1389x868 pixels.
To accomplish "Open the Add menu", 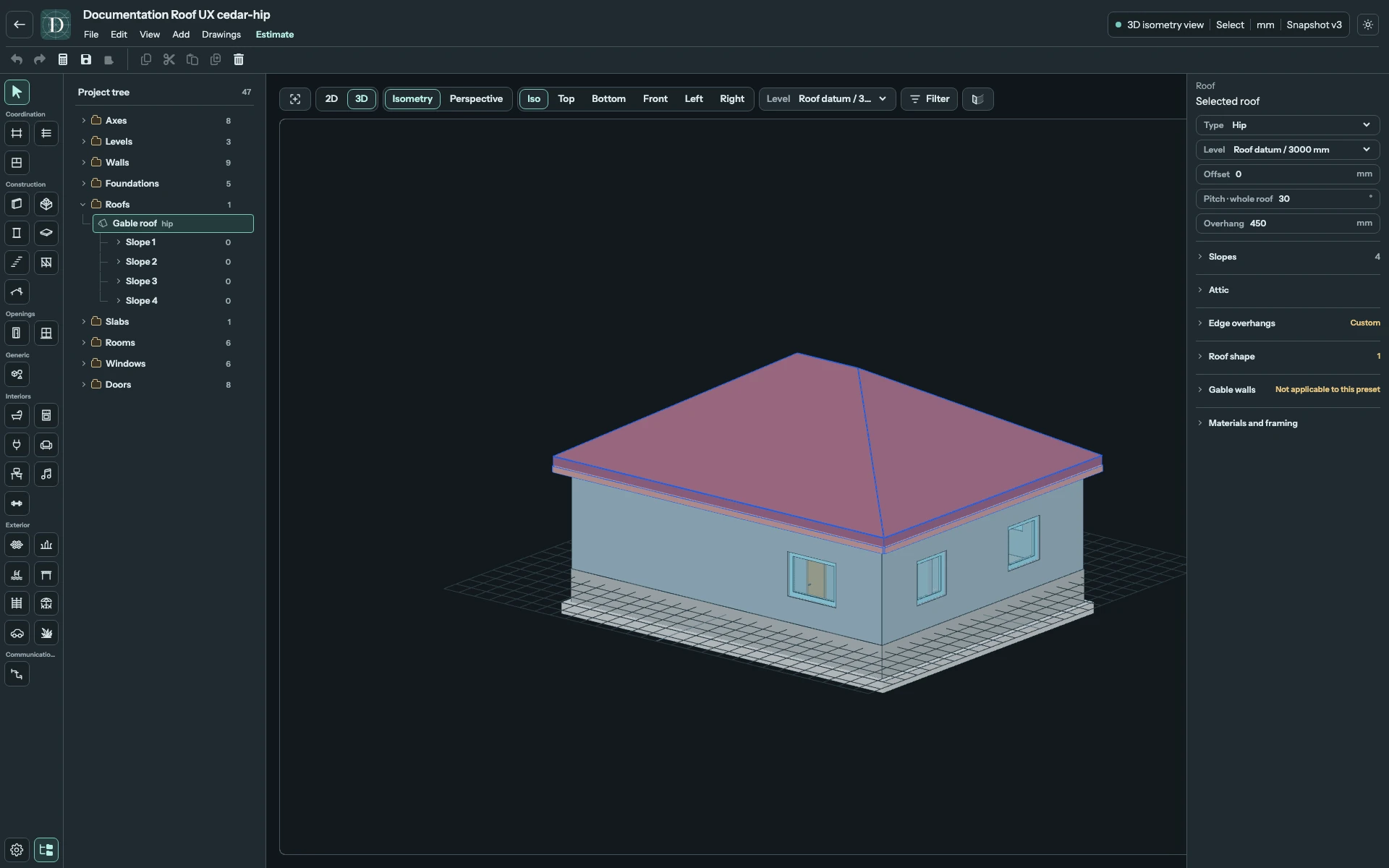I will [x=181, y=35].
